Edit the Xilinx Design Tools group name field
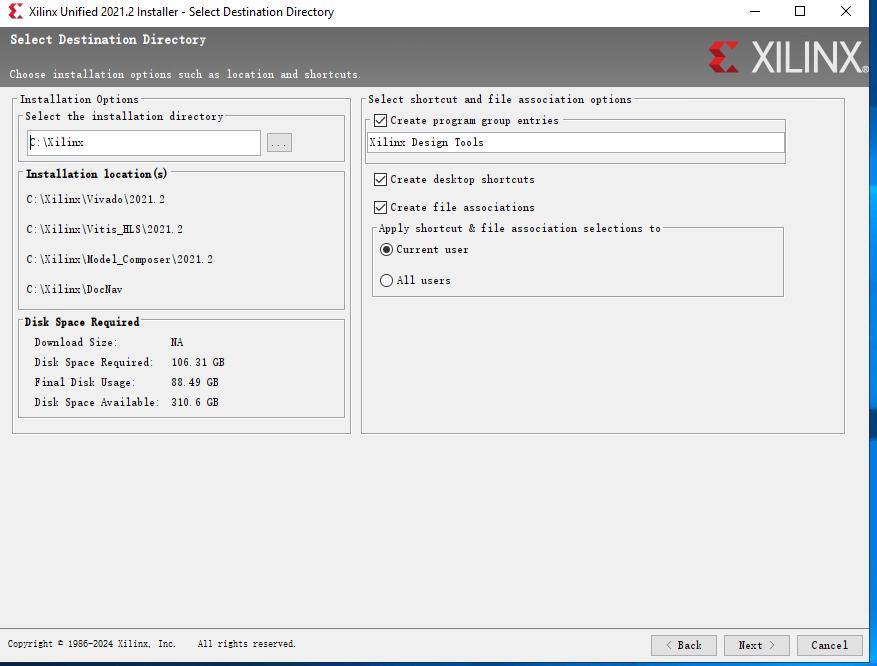Screen dimensions: 877x666 point(576,142)
